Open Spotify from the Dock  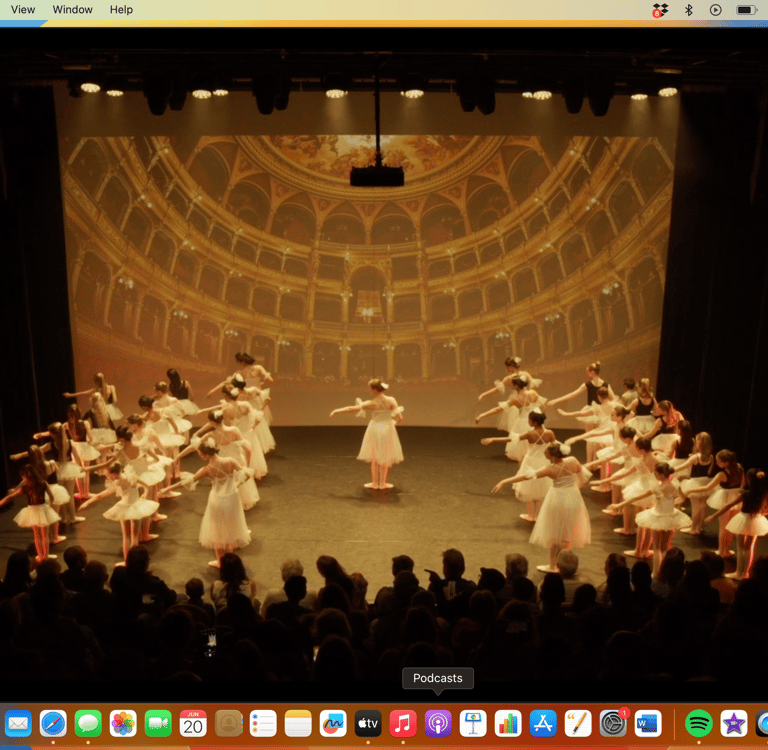click(x=699, y=723)
